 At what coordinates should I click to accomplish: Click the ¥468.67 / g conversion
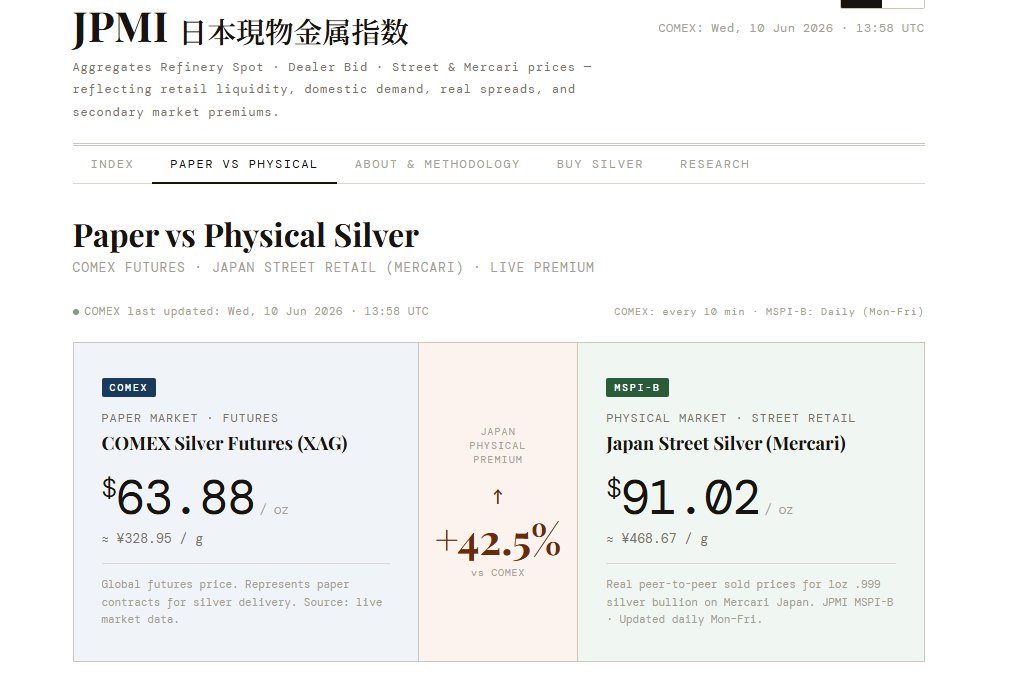(x=658, y=539)
